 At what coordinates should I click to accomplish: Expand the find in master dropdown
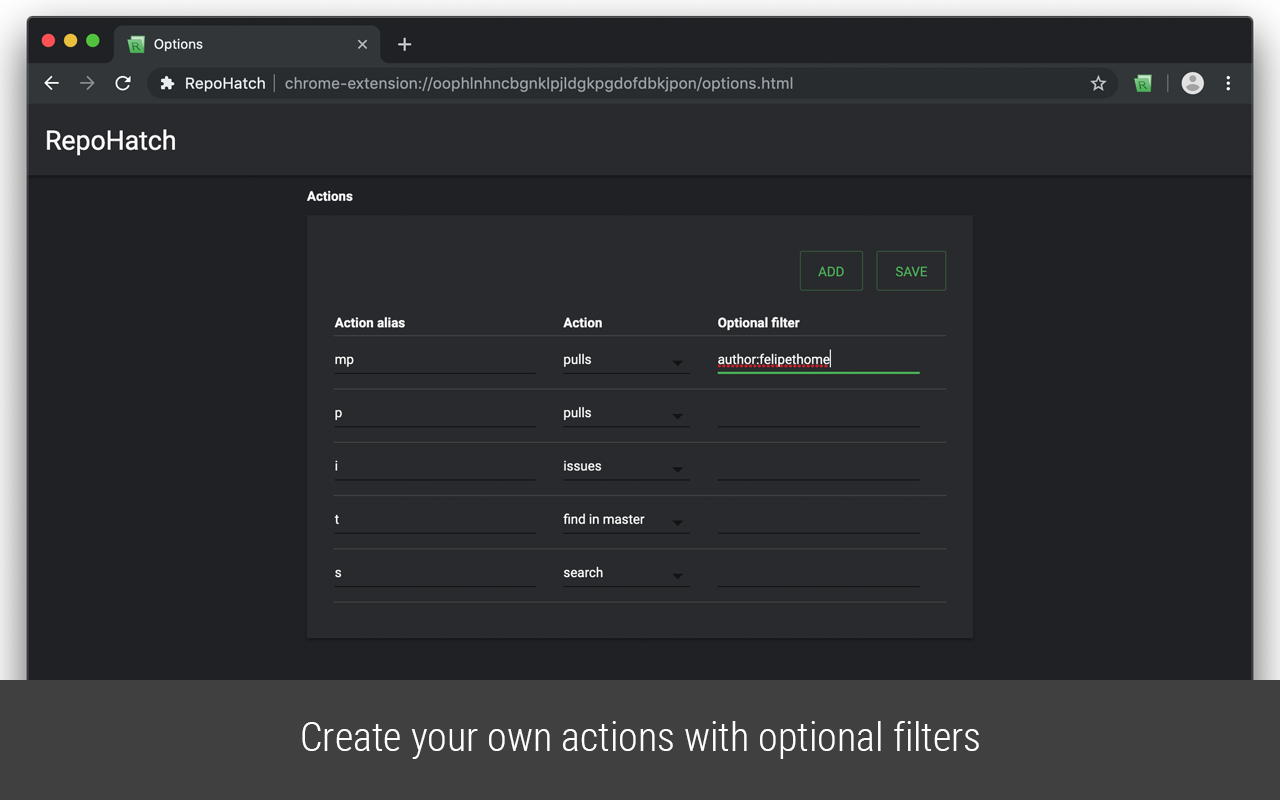pos(626,519)
